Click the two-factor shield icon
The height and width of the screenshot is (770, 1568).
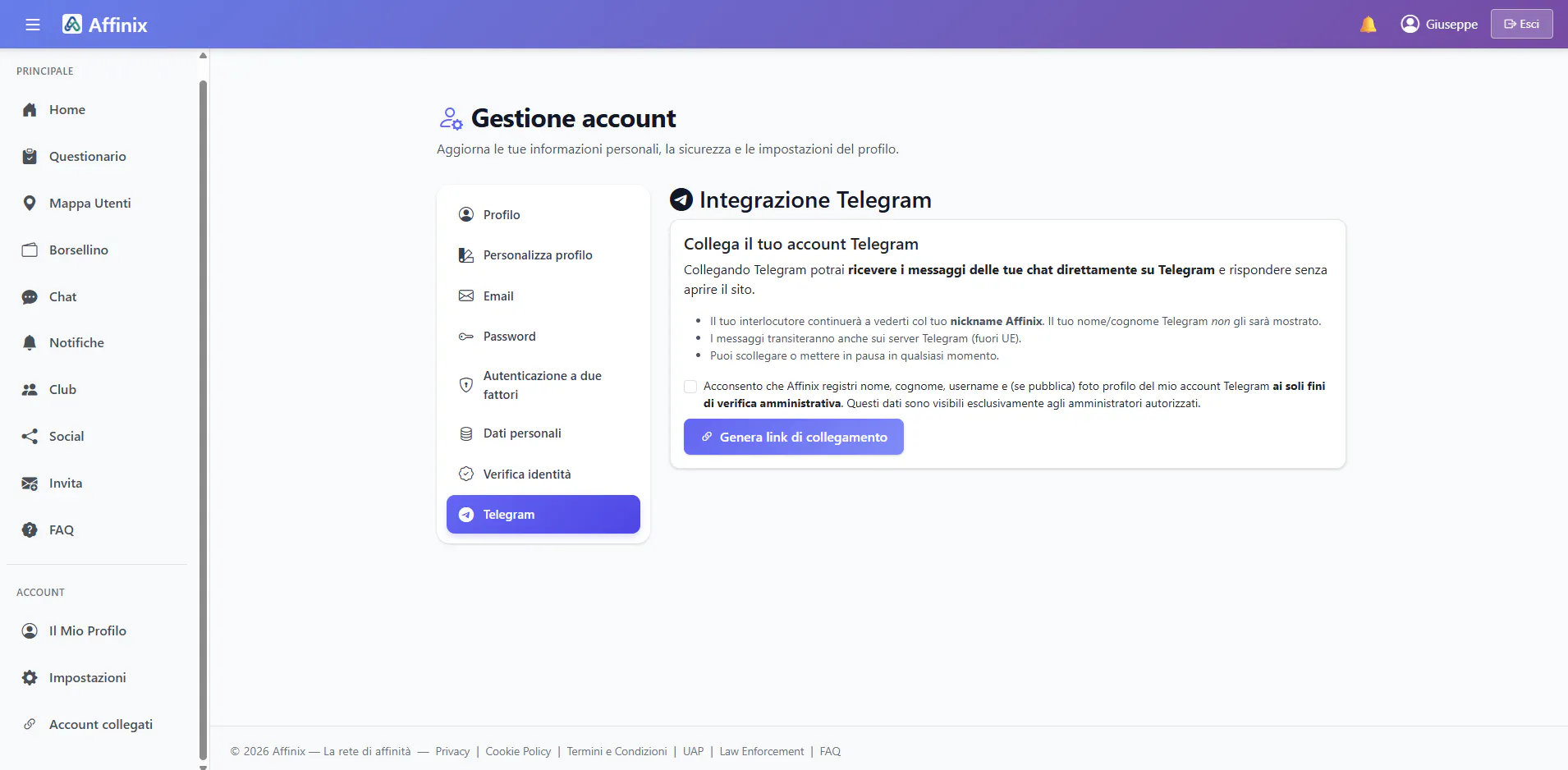[x=466, y=385]
